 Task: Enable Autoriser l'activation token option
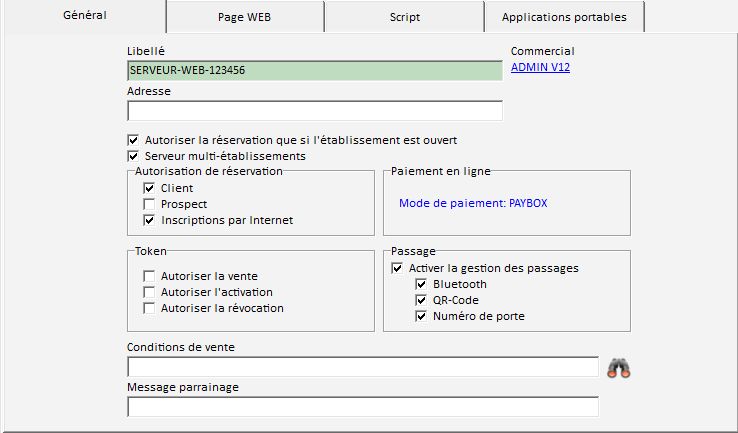(149, 292)
